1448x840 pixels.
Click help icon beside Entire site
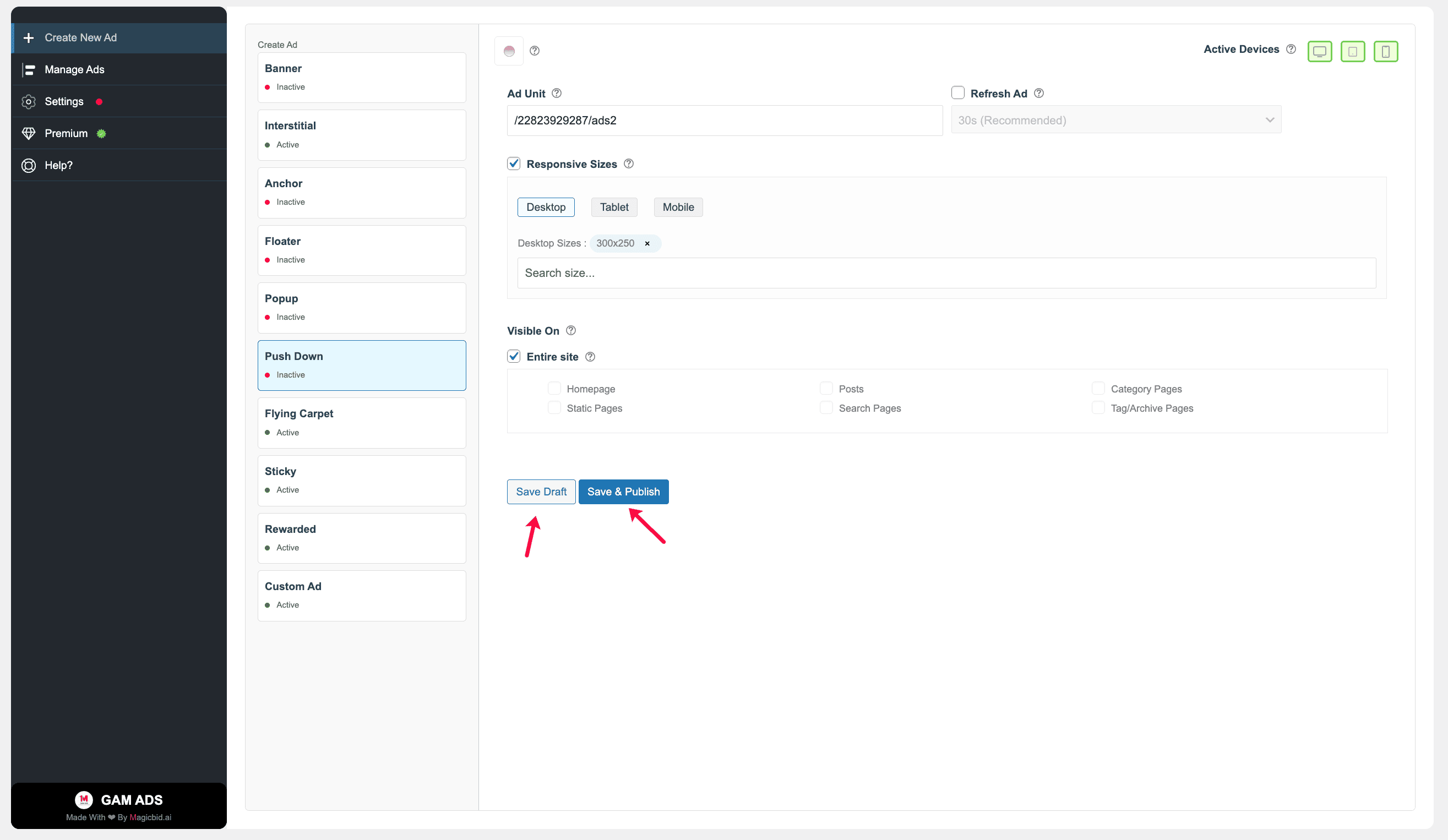tap(590, 357)
